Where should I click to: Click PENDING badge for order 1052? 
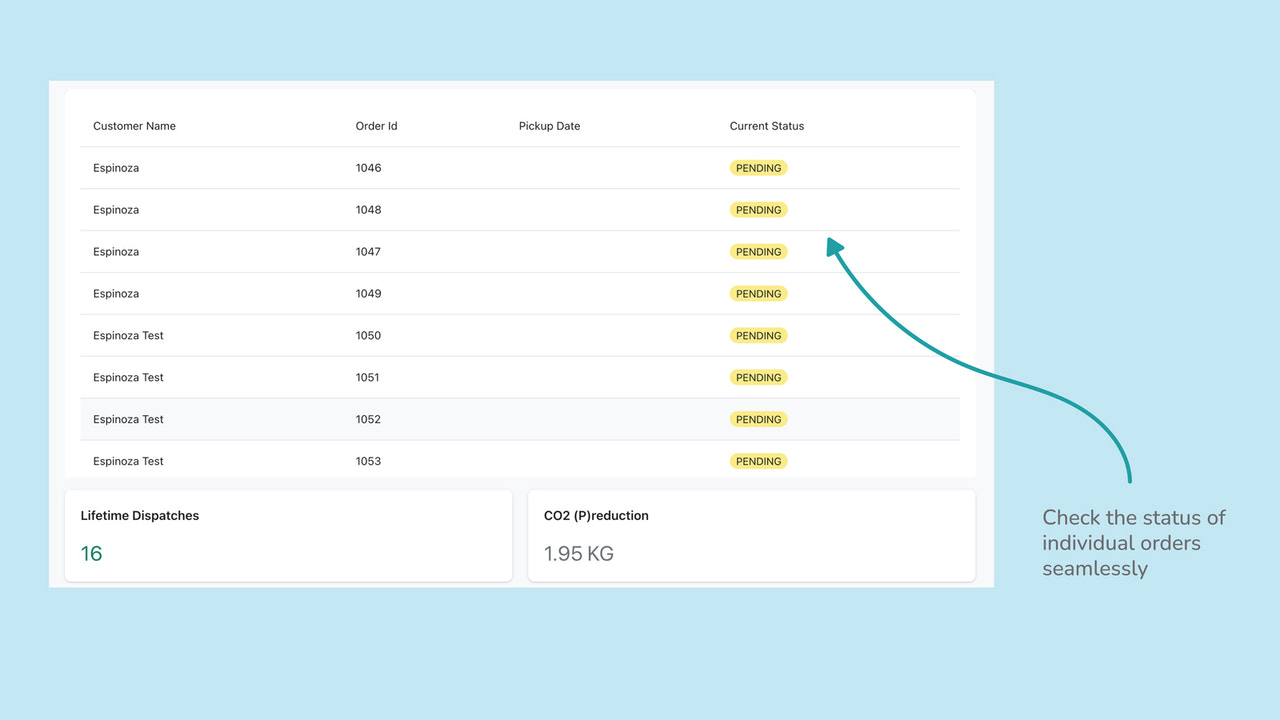[758, 420]
